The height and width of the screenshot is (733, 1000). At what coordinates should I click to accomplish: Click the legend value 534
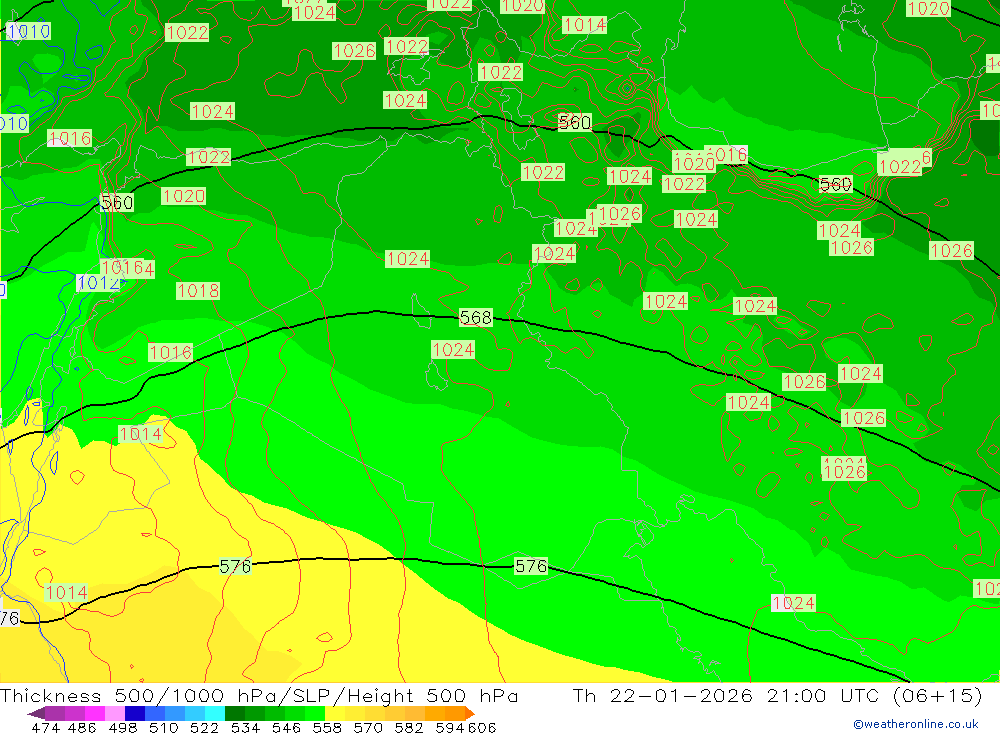[x=246, y=727]
